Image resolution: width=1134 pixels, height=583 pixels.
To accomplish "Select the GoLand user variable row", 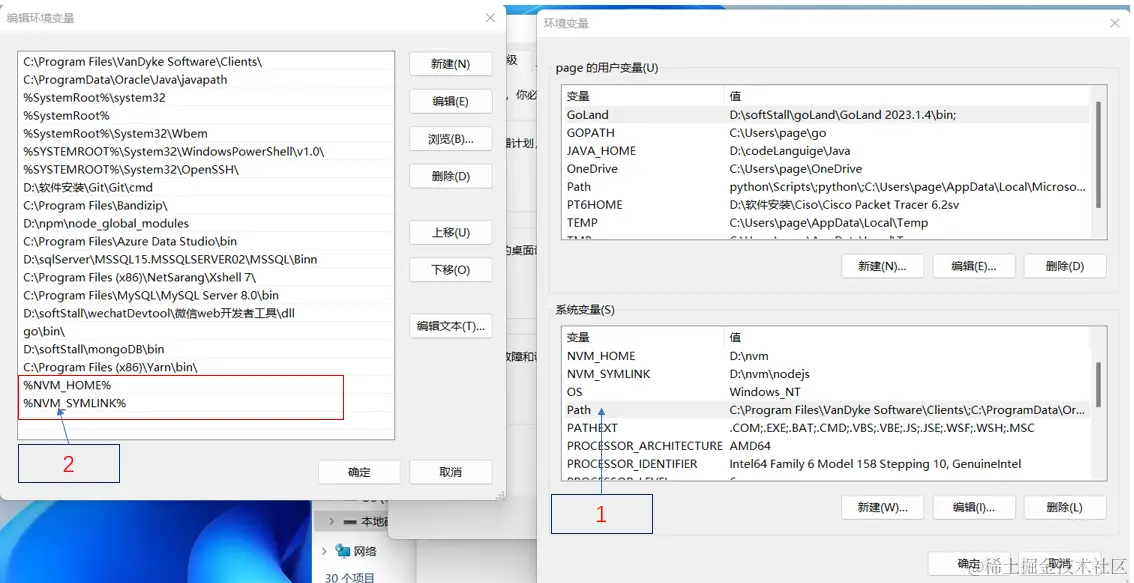I will click(x=825, y=114).
